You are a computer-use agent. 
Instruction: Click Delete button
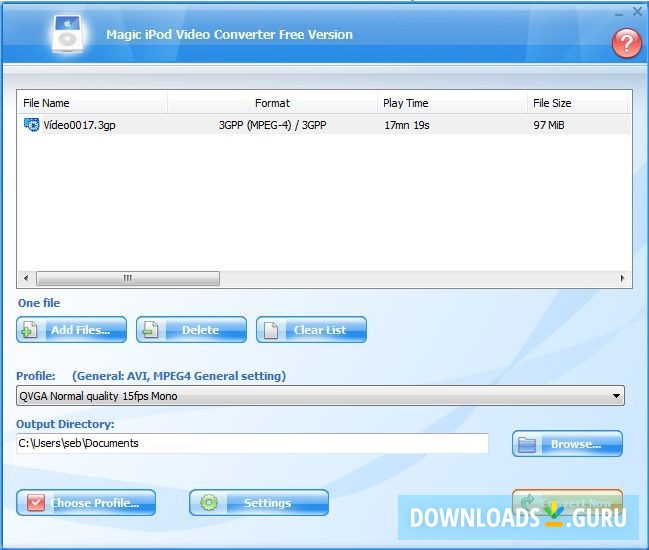coord(191,330)
